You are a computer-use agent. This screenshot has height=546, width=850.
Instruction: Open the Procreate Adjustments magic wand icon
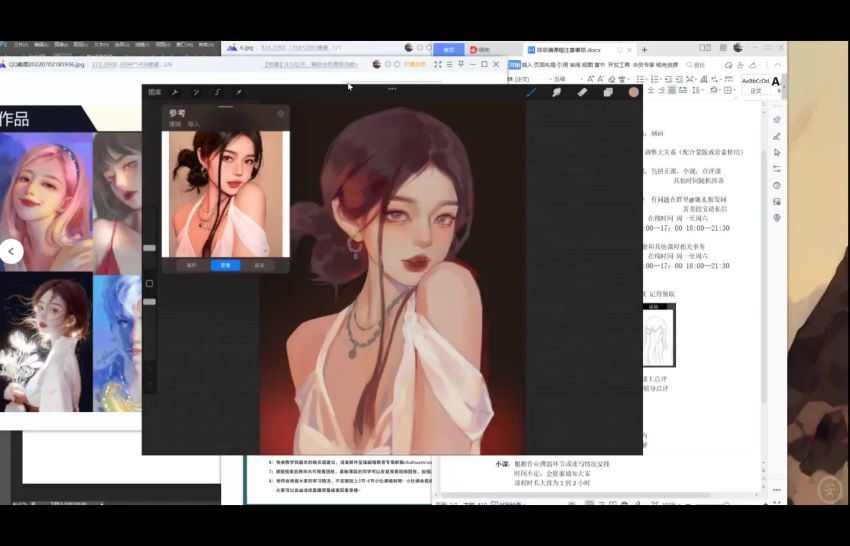(196, 92)
